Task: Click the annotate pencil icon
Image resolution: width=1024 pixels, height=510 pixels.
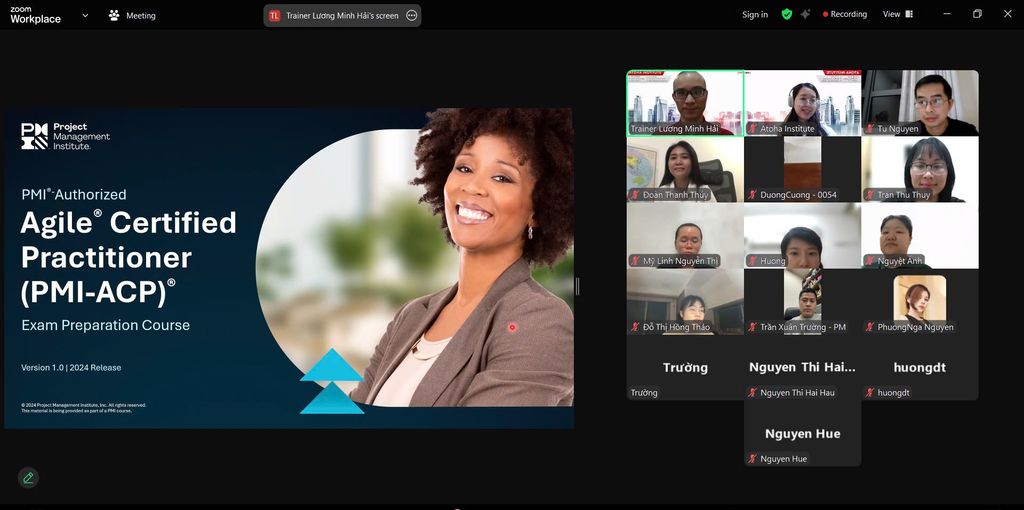Action: pyautogui.click(x=28, y=478)
